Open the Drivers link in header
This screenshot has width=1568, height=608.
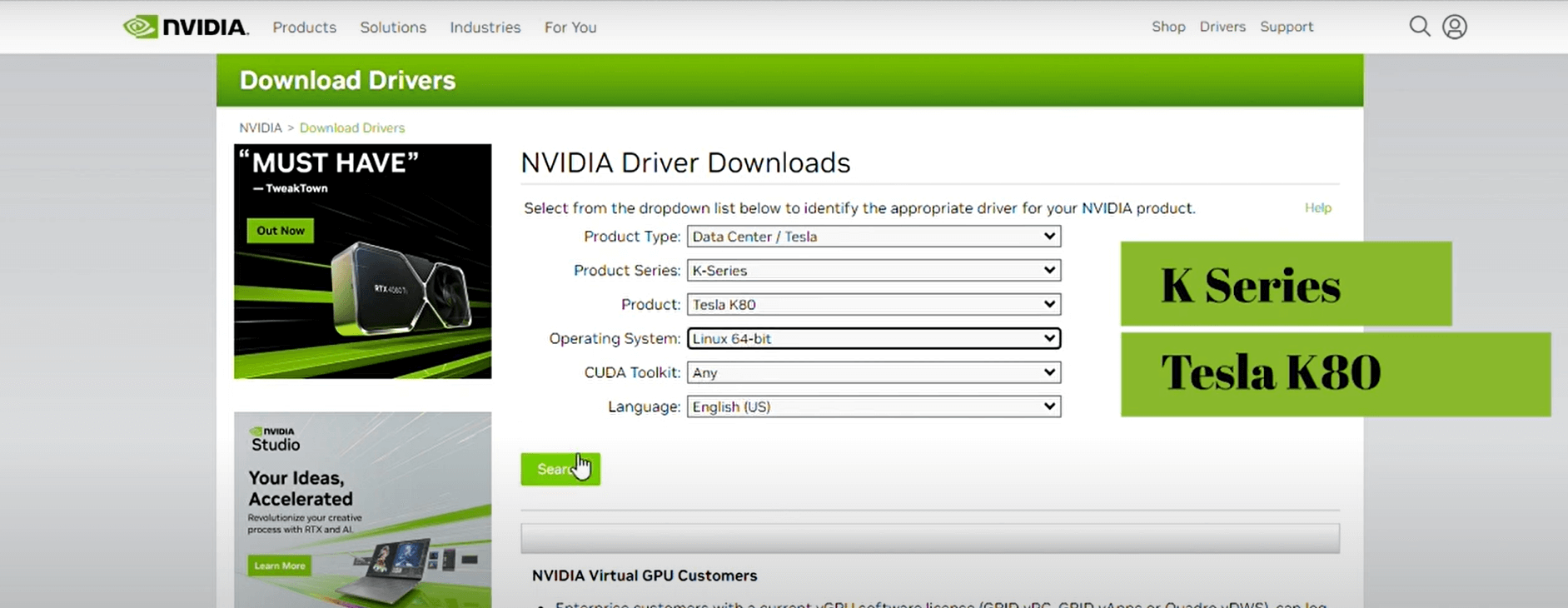(x=1222, y=27)
